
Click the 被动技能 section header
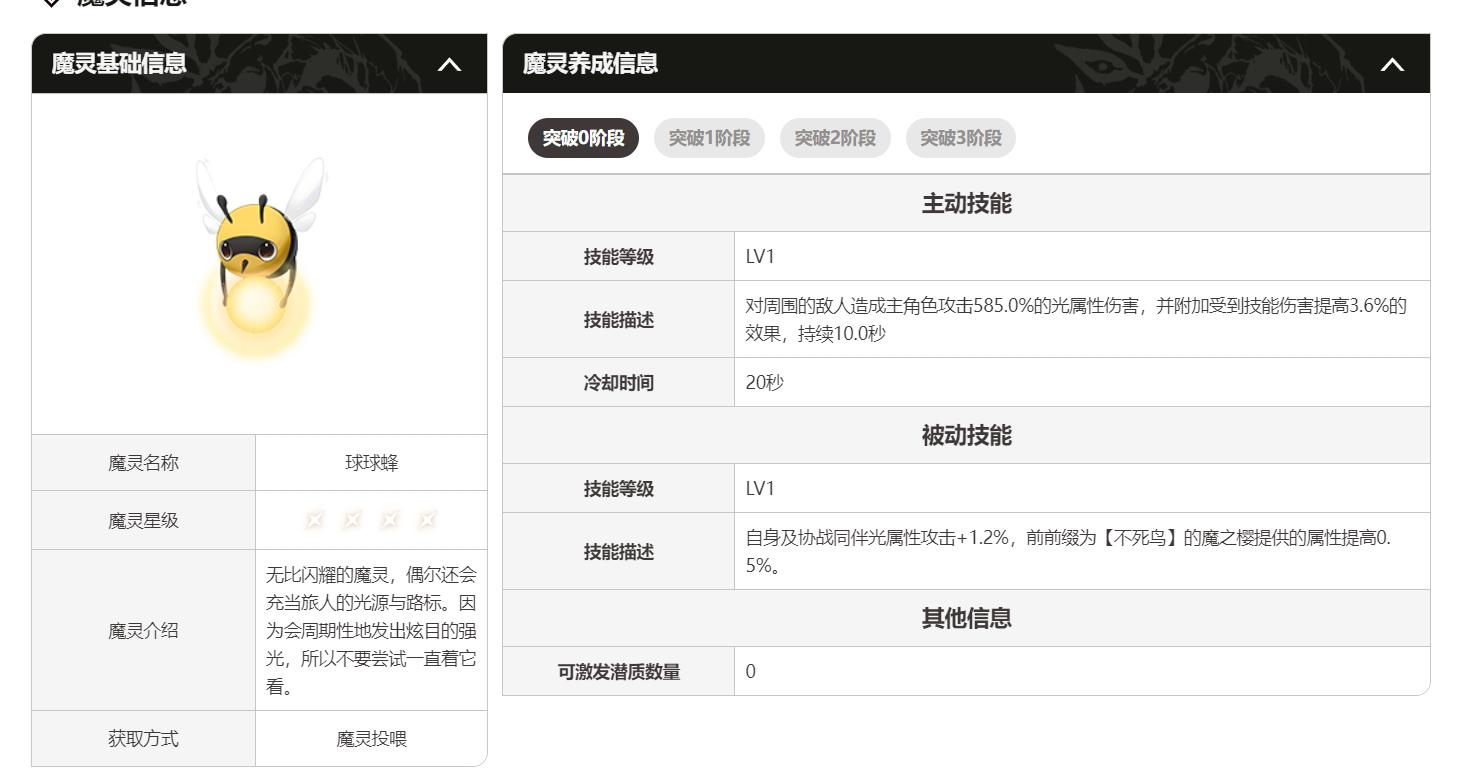966,436
